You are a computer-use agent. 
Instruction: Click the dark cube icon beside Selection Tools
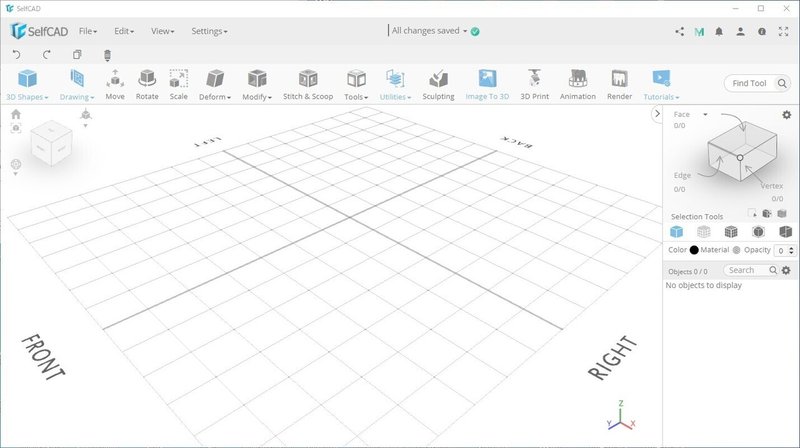[x=767, y=213]
